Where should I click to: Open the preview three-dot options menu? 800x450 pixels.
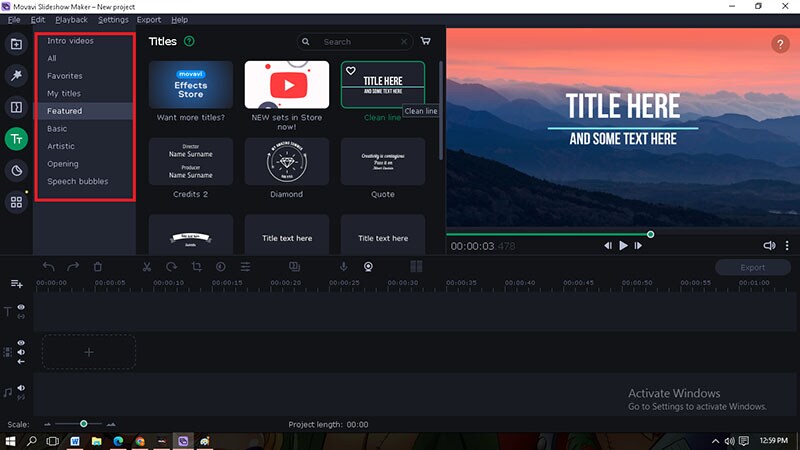[787, 245]
